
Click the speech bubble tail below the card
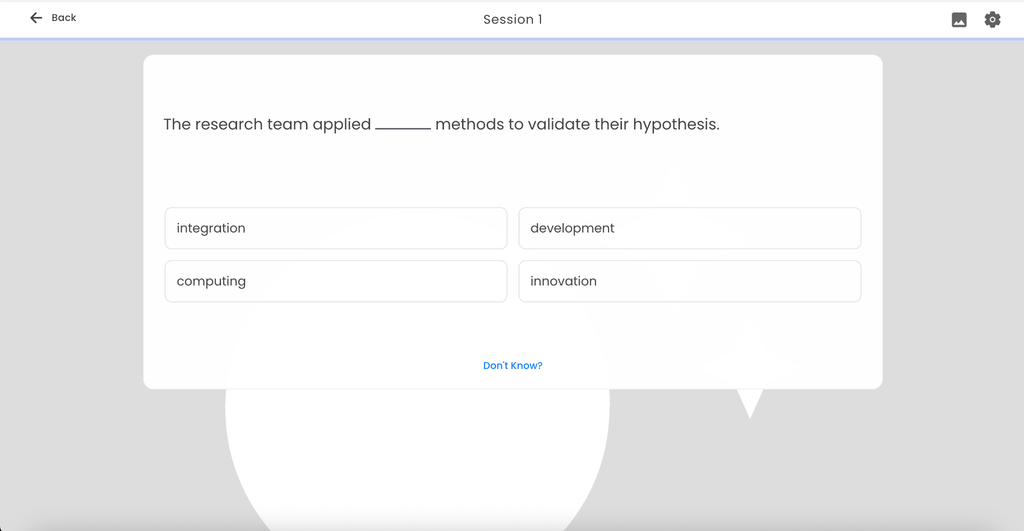click(x=750, y=403)
